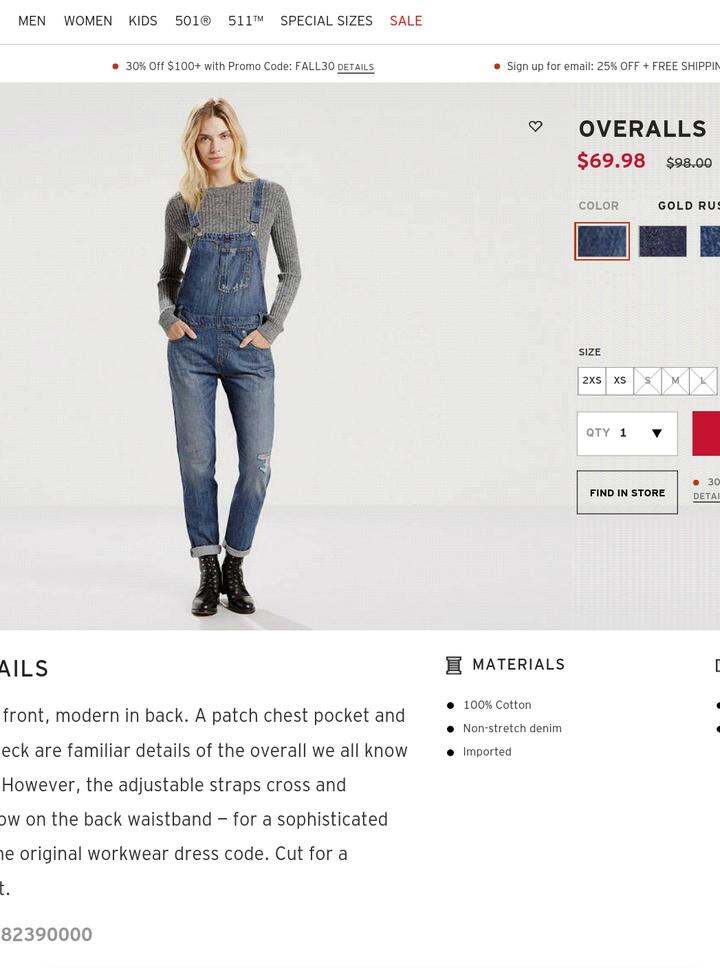
Task: Open the 511™ jeans menu
Action: [246, 21]
